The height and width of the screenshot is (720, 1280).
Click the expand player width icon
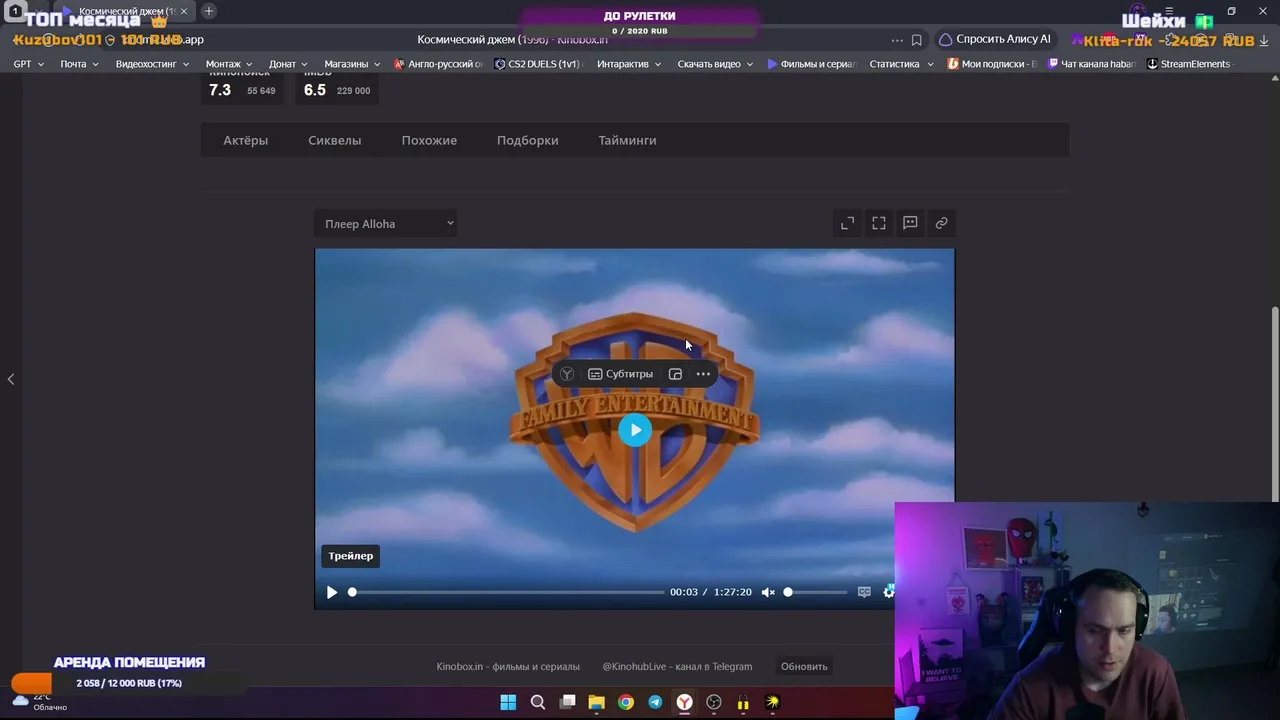tap(847, 223)
